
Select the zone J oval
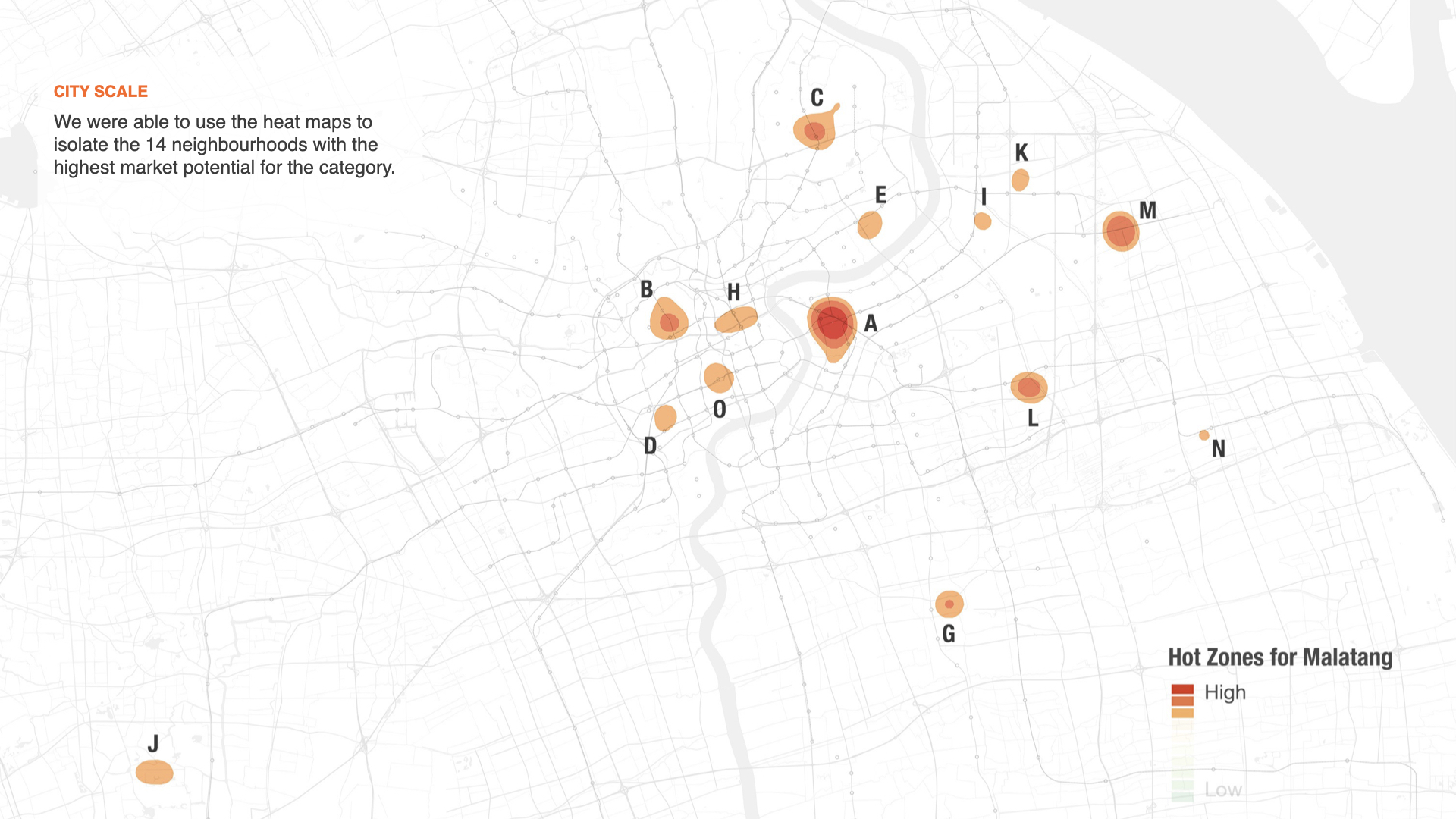pyautogui.click(x=155, y=773)
